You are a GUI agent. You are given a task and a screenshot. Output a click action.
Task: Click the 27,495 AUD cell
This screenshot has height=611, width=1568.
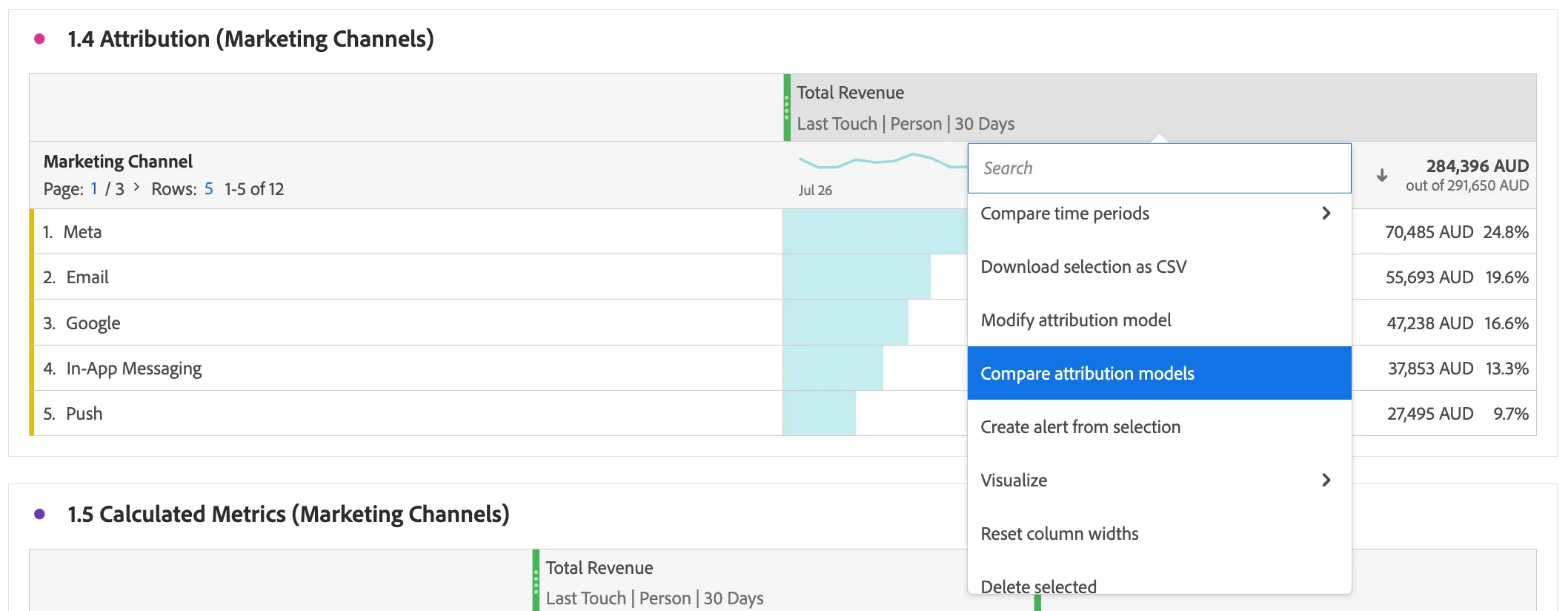tap(1429, 414)
